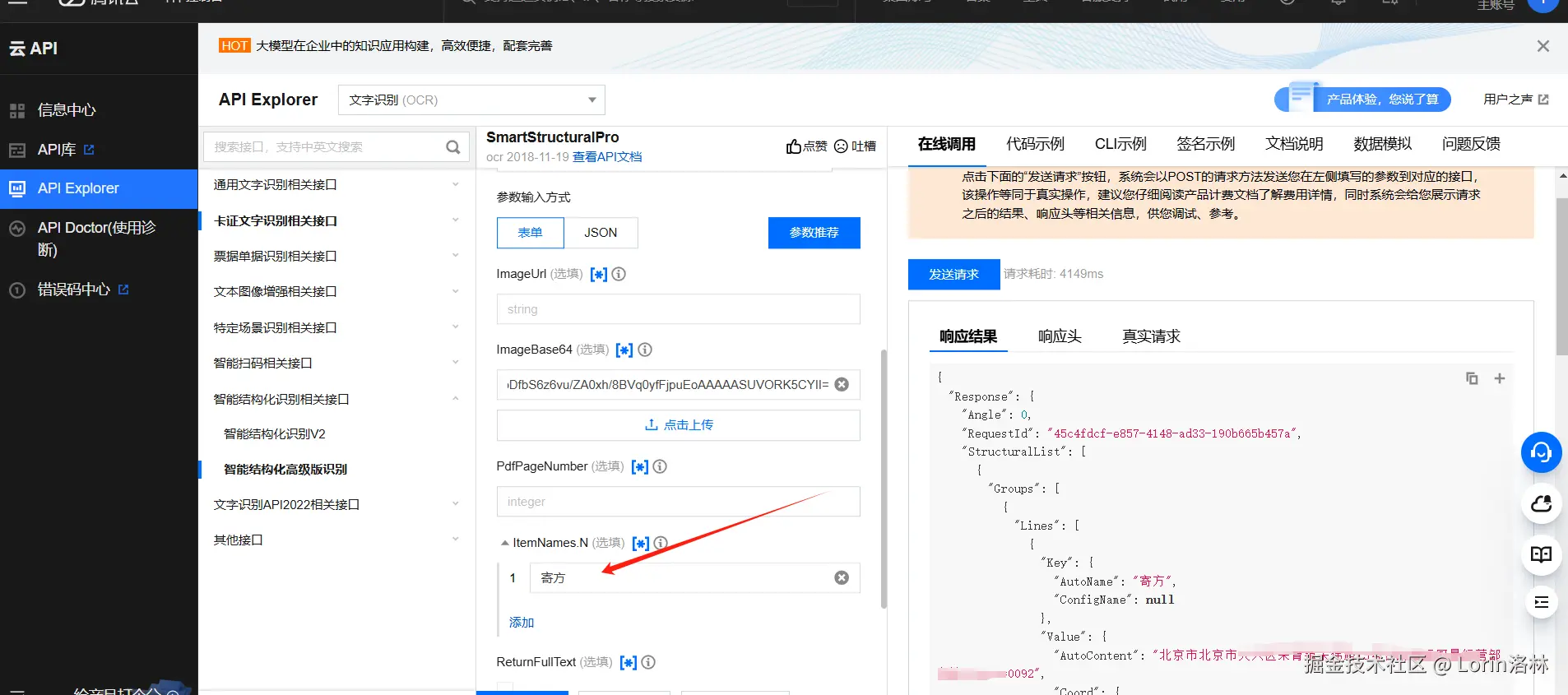Clear the ImageBase64 field value
Screen dimensions: 1568x695
click(842, 384)
